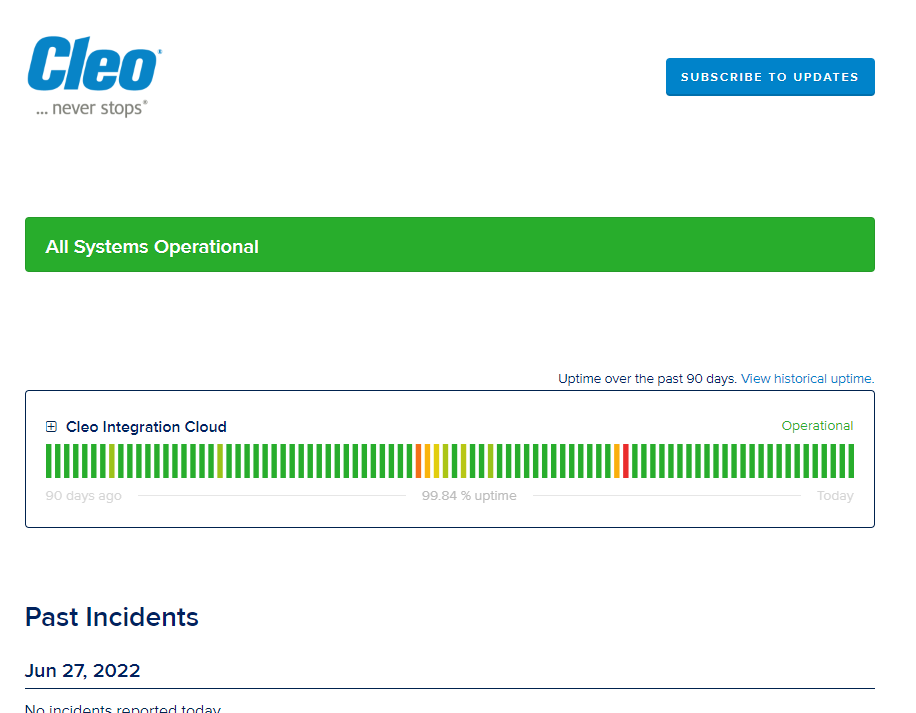Click the 99.84 % uptime indicator

(x=468, y=495)
